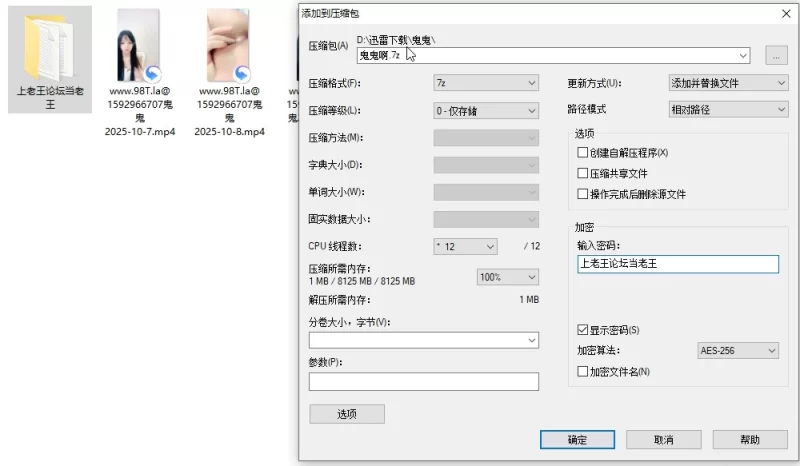Click the 取消 cancel button
The image size is (800, 466).
[664, 439]
